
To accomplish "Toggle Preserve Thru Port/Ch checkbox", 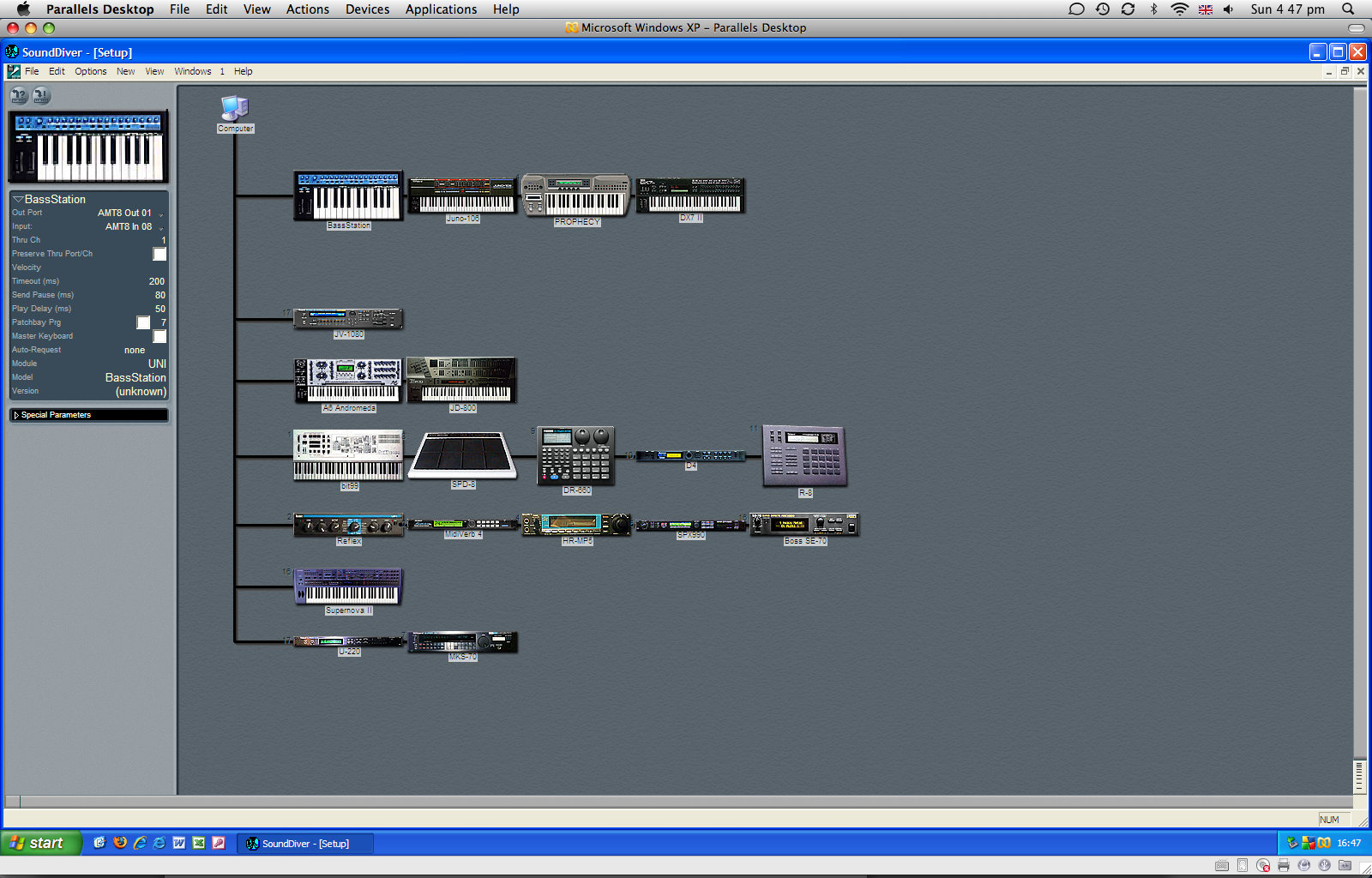I will [159, 254].
